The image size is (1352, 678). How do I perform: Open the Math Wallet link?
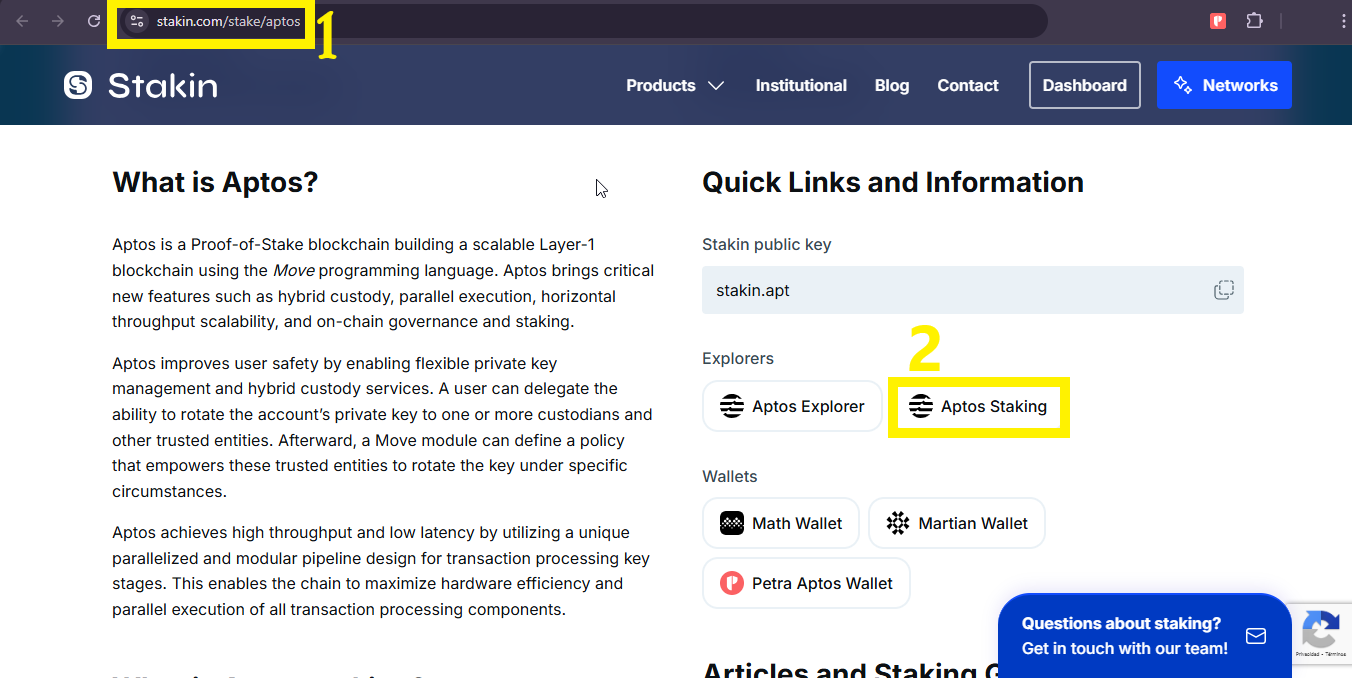(x=781, y=523)
